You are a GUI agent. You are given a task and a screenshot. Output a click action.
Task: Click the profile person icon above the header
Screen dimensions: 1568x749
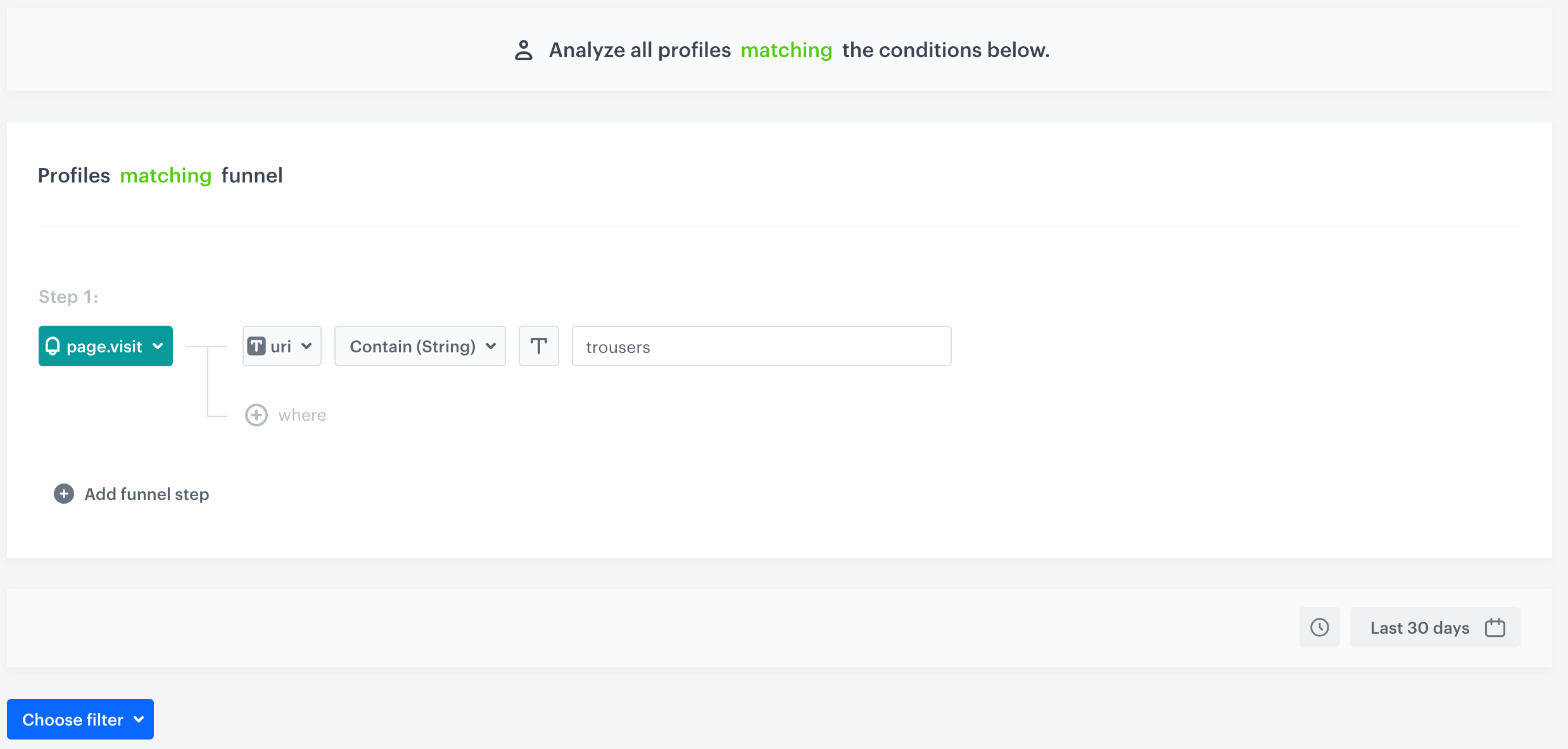click(x=524, y=49)
